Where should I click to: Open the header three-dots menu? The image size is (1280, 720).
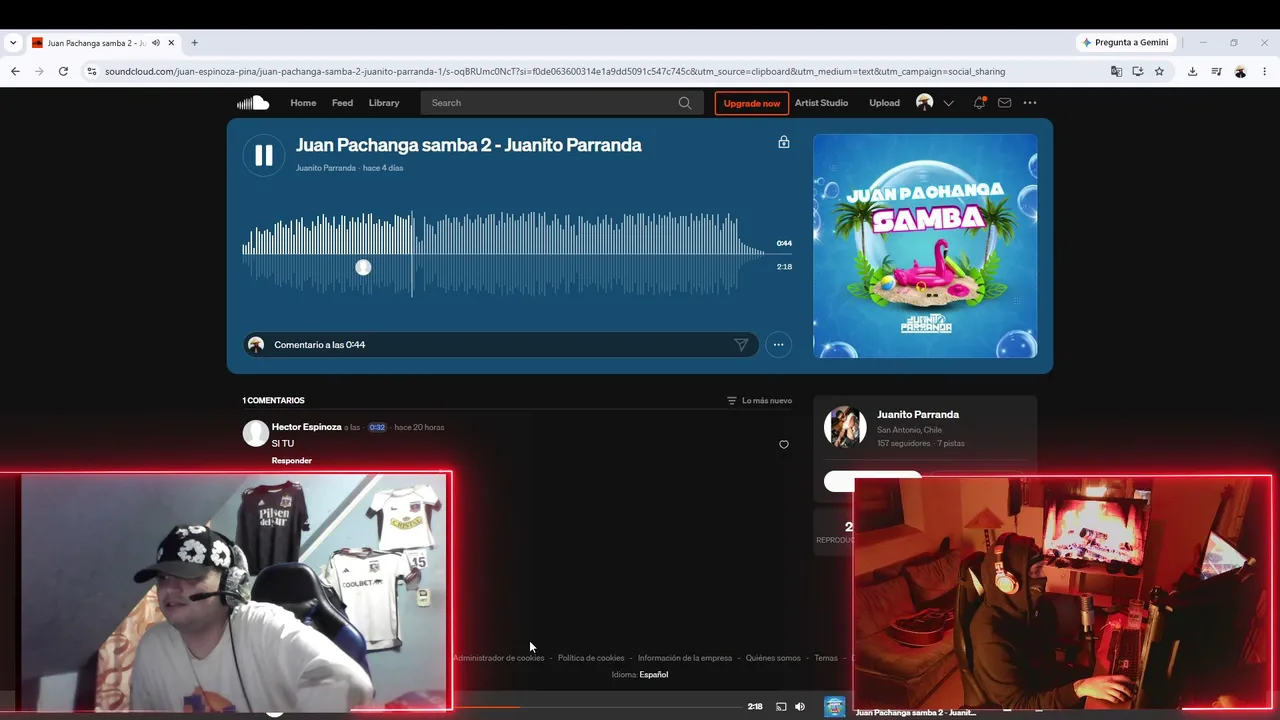tap(1030, 103)
